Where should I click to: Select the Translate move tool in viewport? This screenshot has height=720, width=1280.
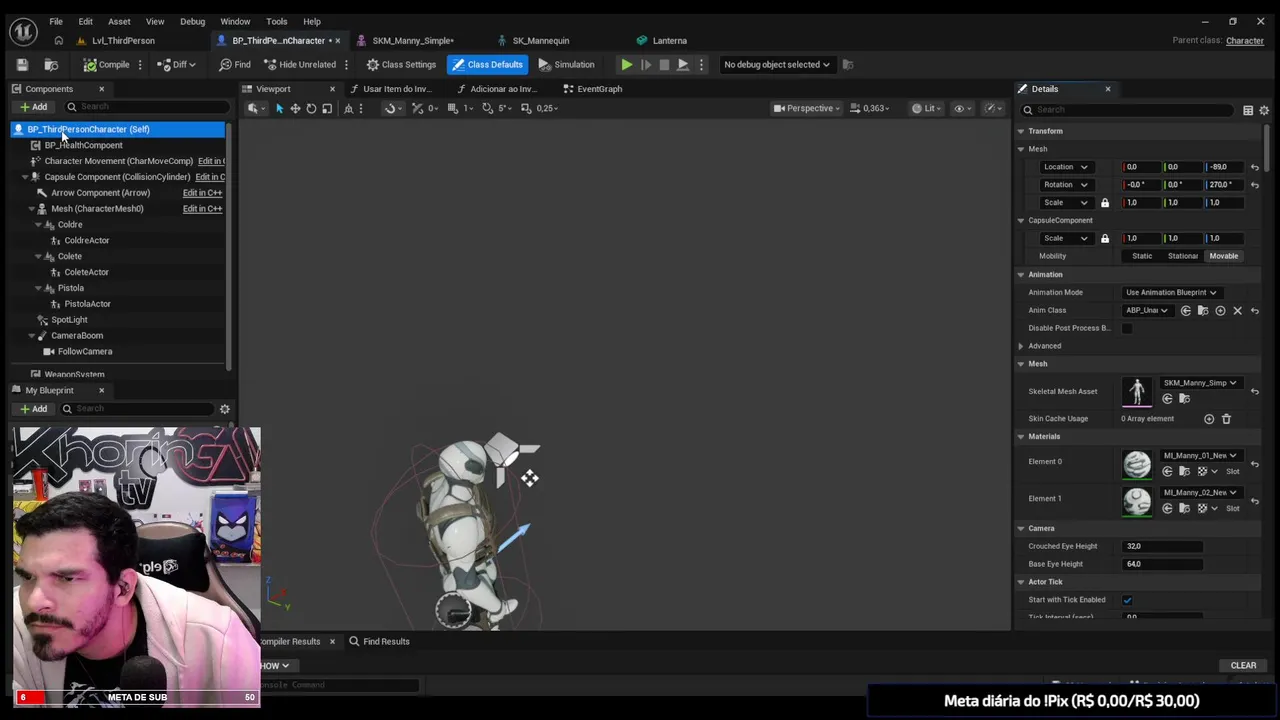tap(295, 108)
